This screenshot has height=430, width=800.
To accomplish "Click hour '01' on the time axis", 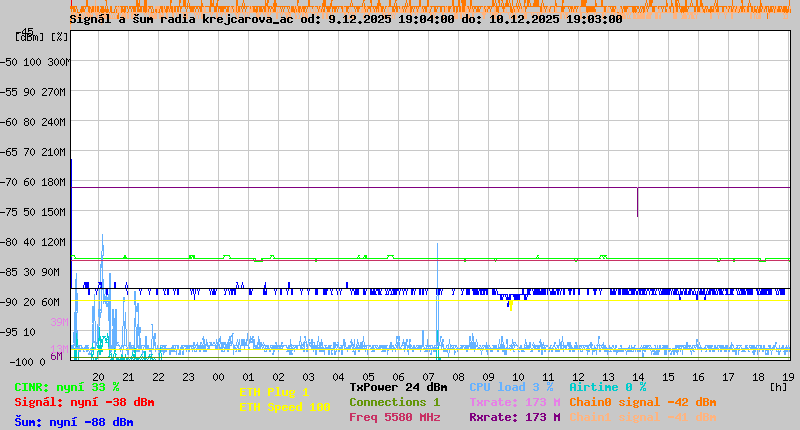I will [x=248, y=377].
